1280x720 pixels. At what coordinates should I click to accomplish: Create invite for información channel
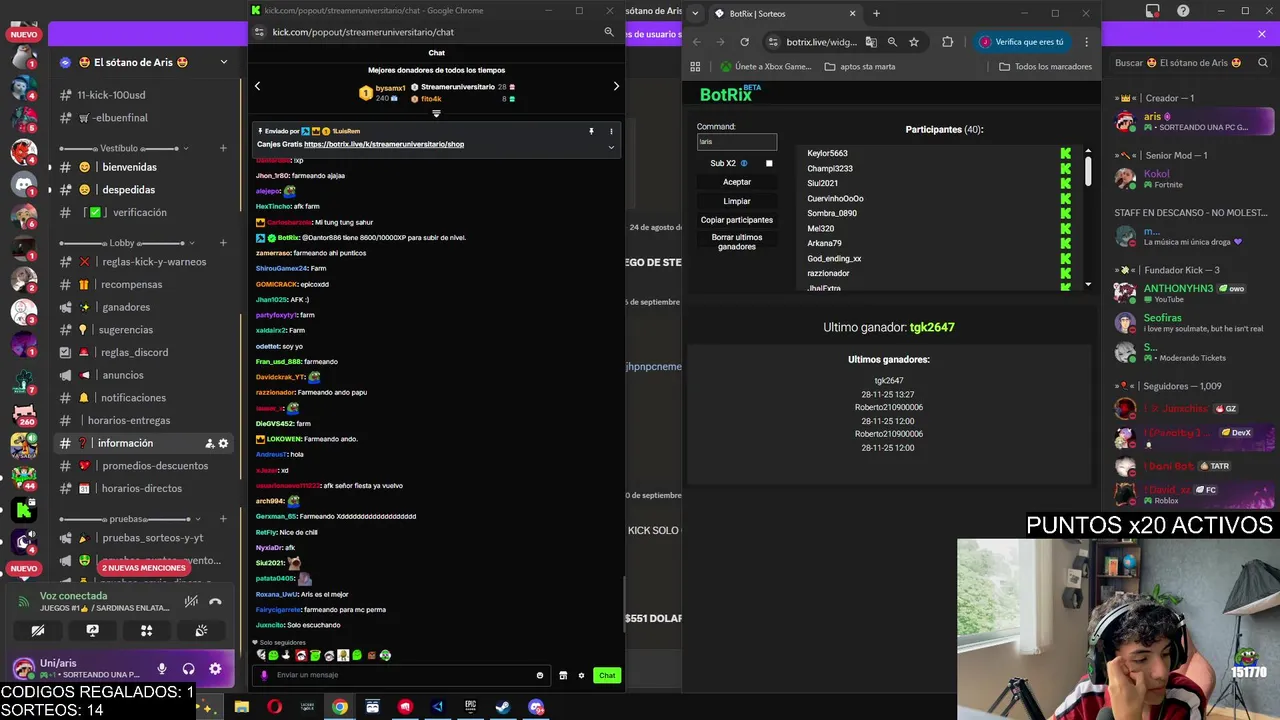pyautogui.click(x=209, y=443)
